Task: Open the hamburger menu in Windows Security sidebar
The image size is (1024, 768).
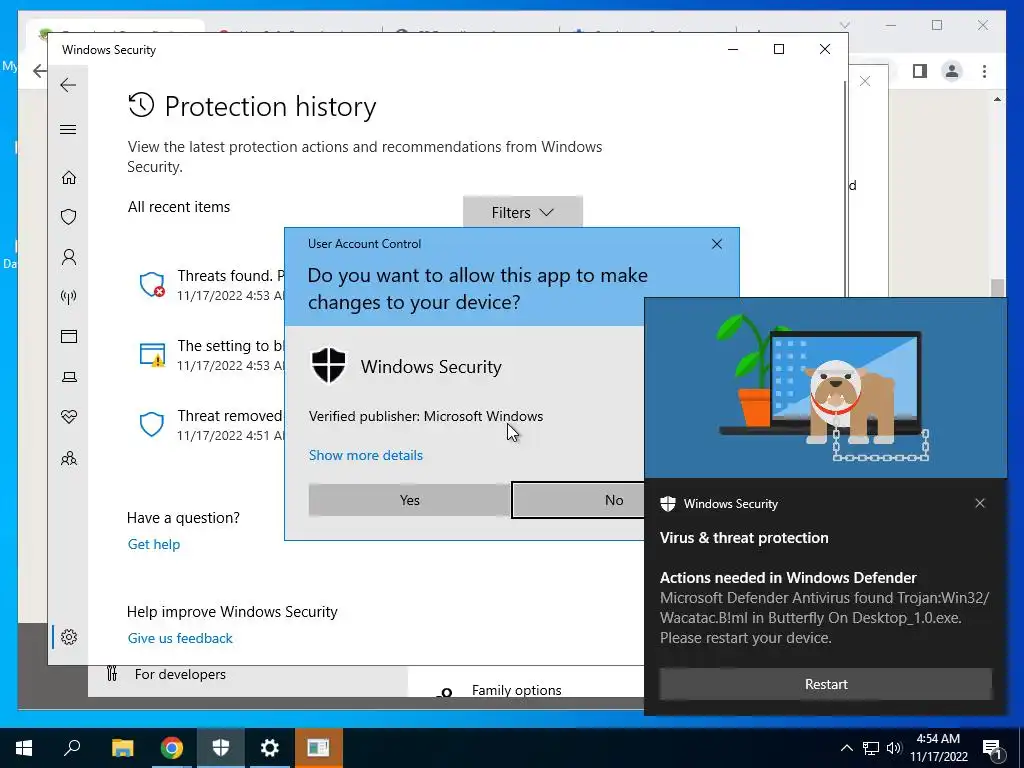Action: point(68,129)
